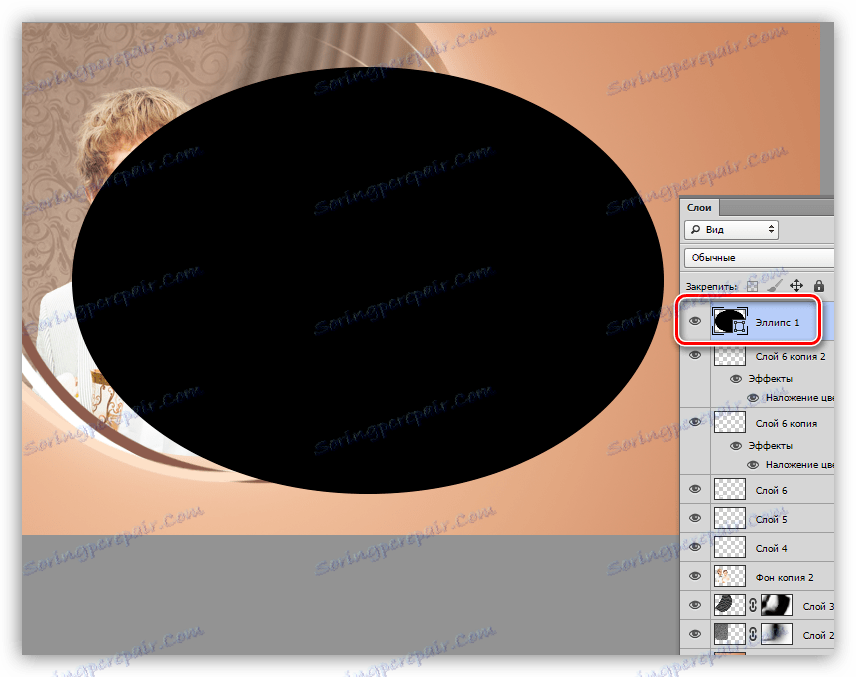This screenshot has height=677, width=856.
Task: Hide the Слой 6 копия 2 layer
Action: pyautogui.click(x=694, y=355)
